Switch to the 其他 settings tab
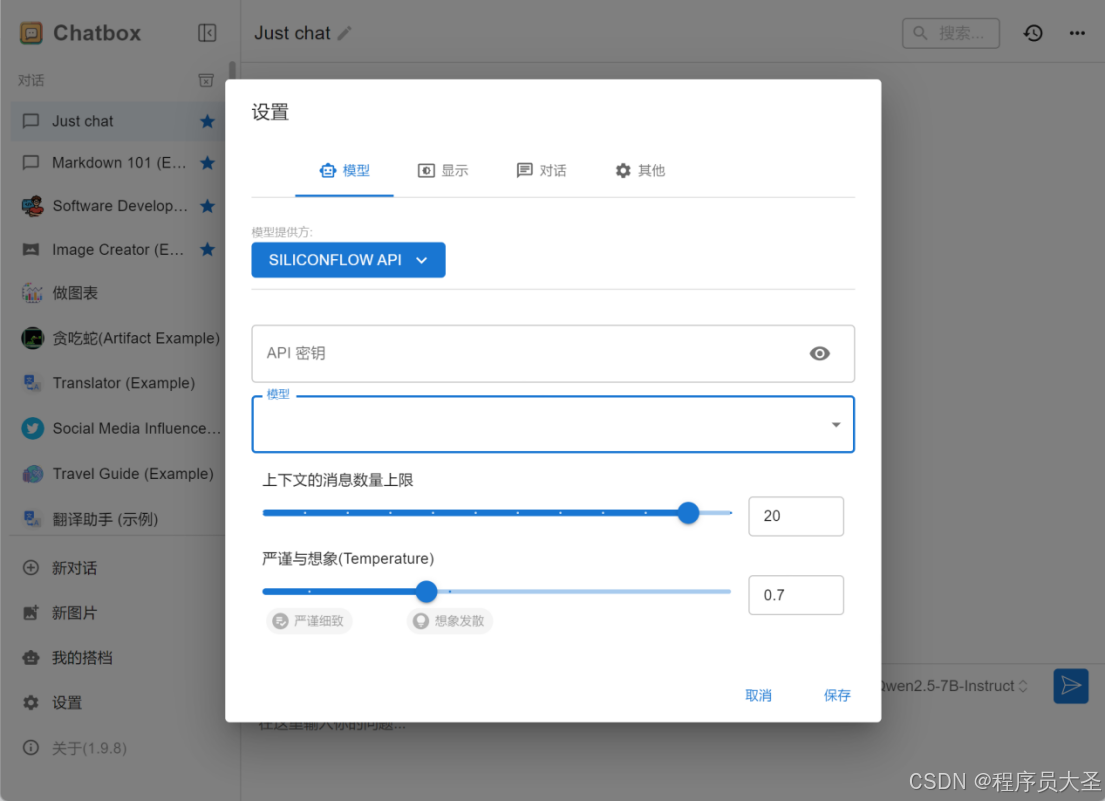The width and height of the screenshot is (1106, 802). pyautogui.click(x=640, y=171)
